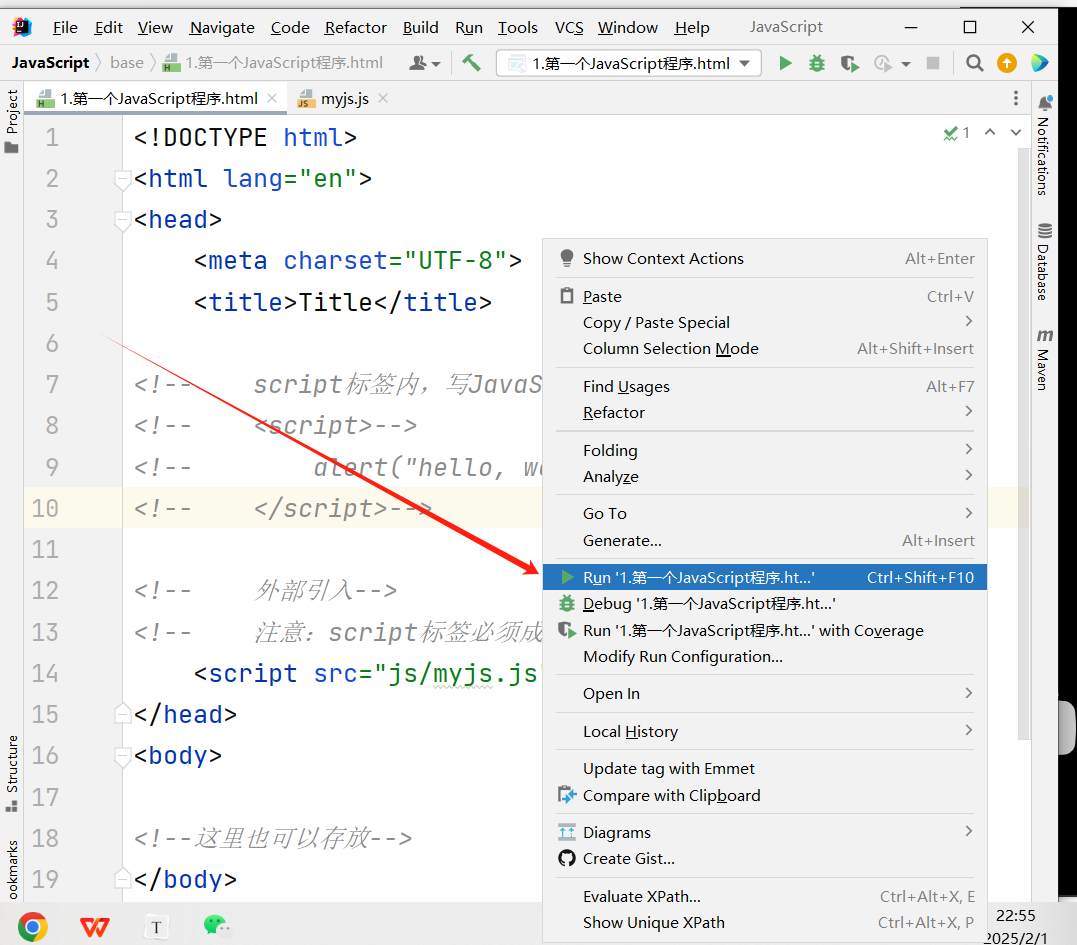The width and height of the screenshot is (1077, 945).
Task: Open the Maven side panel
Action: tap(1044, 359)
